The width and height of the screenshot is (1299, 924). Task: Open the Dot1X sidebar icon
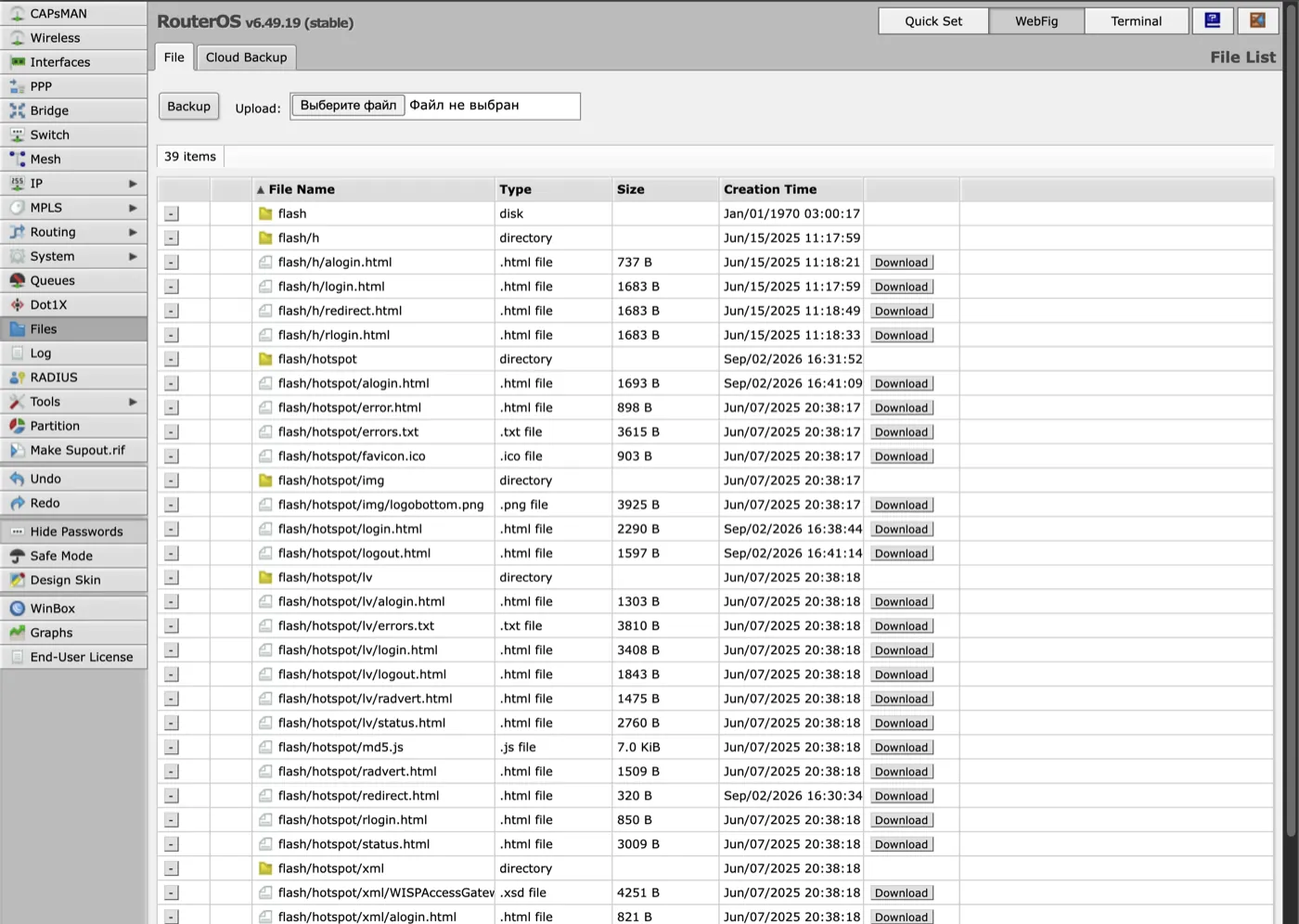(x=17, y=304)
